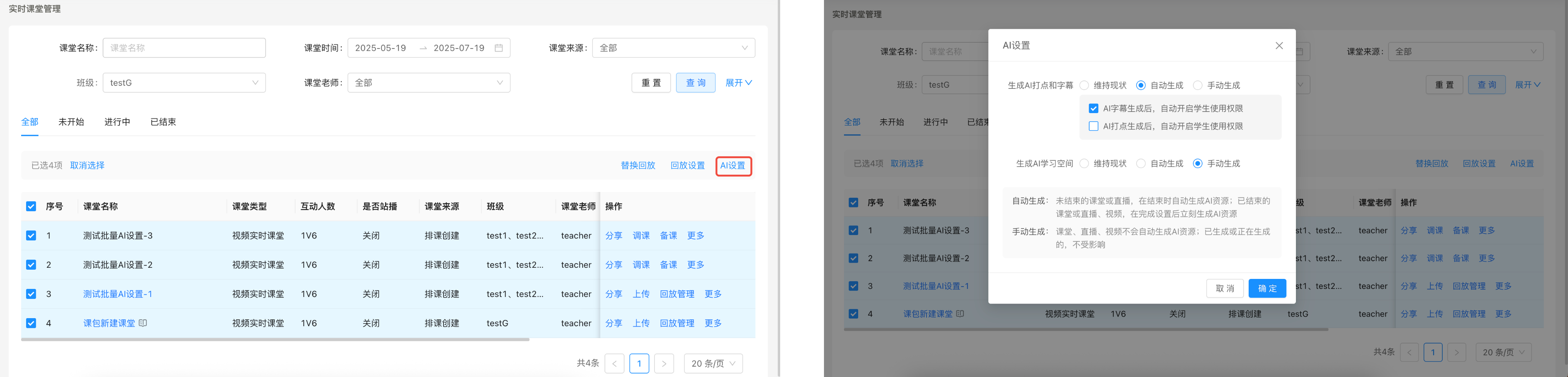The width and height of the screenshot is (1568, 377).
Task: Open 20 条/页 page size dropdown in left panel
Action: tap(713, 364)
